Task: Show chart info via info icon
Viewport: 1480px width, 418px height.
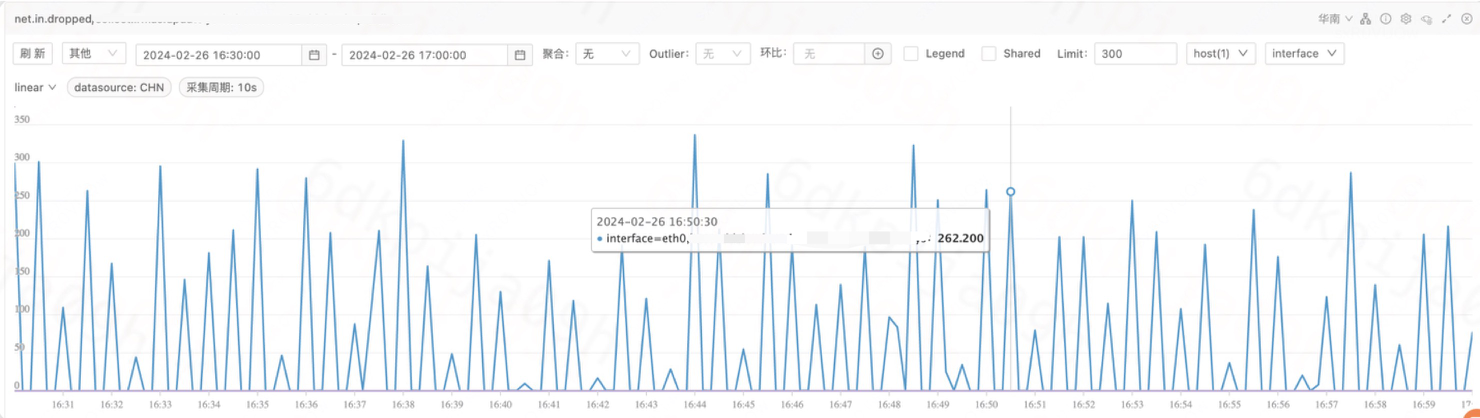Action: point(1385,19)
